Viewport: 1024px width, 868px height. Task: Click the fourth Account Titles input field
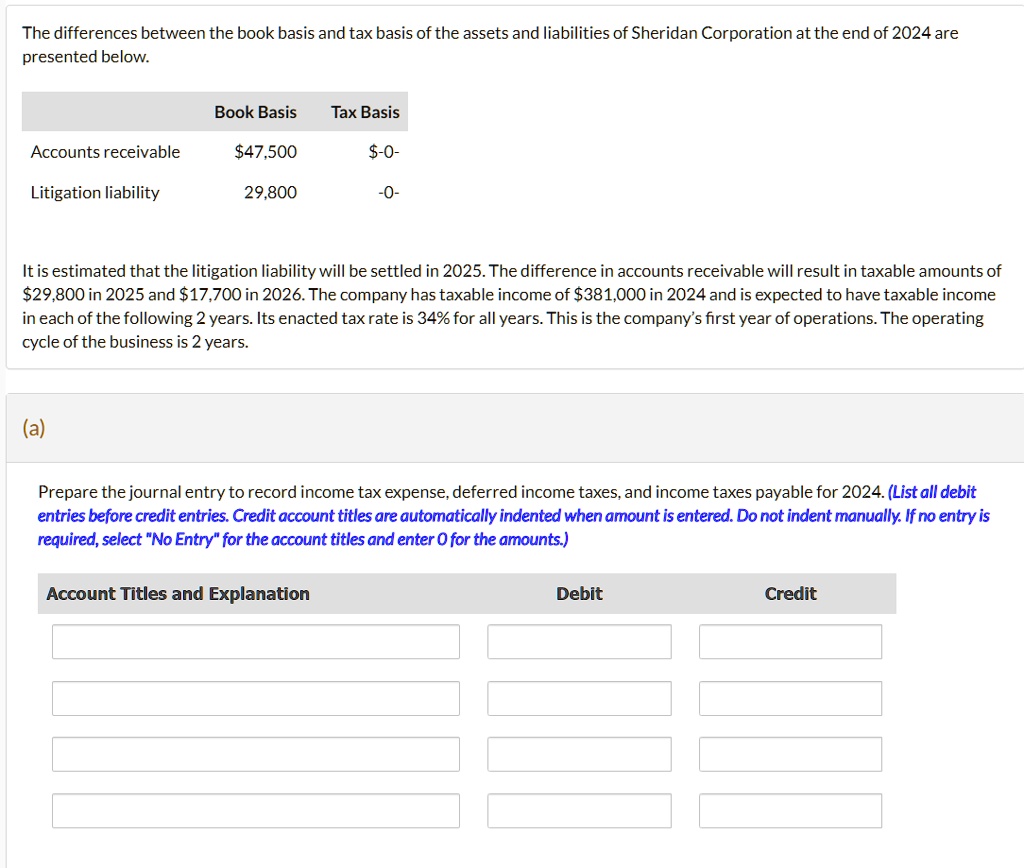255,810
